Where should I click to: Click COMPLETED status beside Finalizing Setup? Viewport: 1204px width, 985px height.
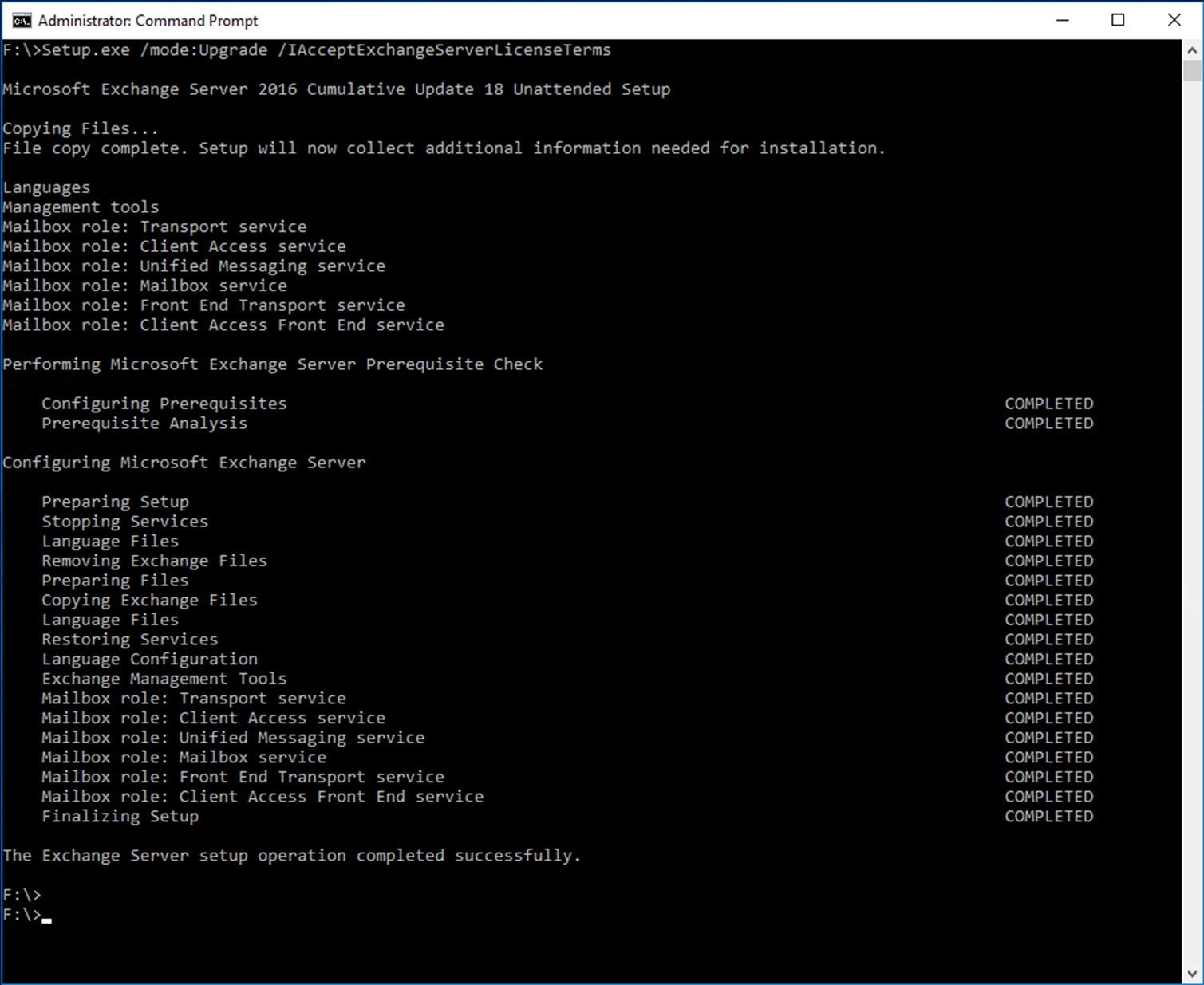click(1049, 817)
